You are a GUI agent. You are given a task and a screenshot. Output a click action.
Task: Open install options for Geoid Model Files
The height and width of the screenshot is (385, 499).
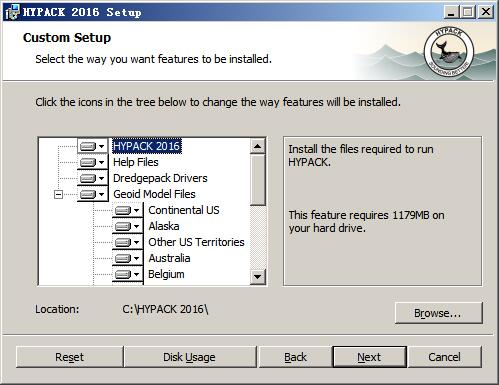tap(92, 194)
